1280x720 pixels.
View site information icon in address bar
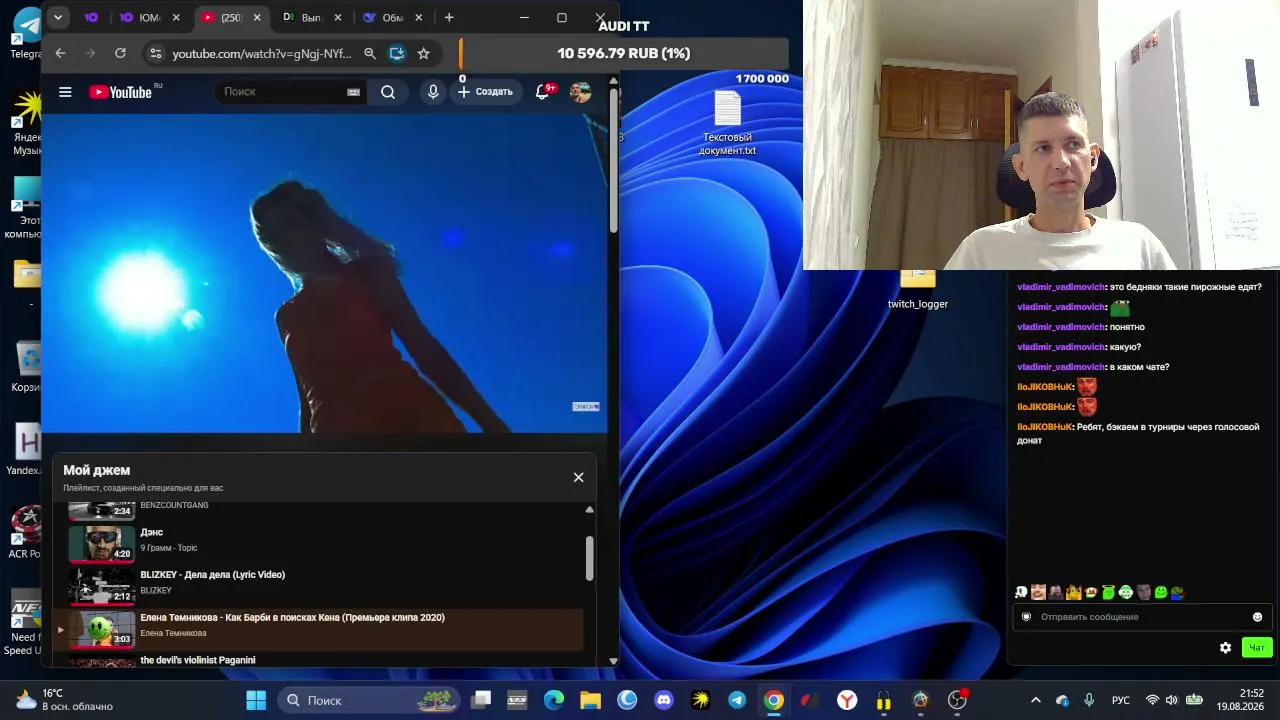155,53
